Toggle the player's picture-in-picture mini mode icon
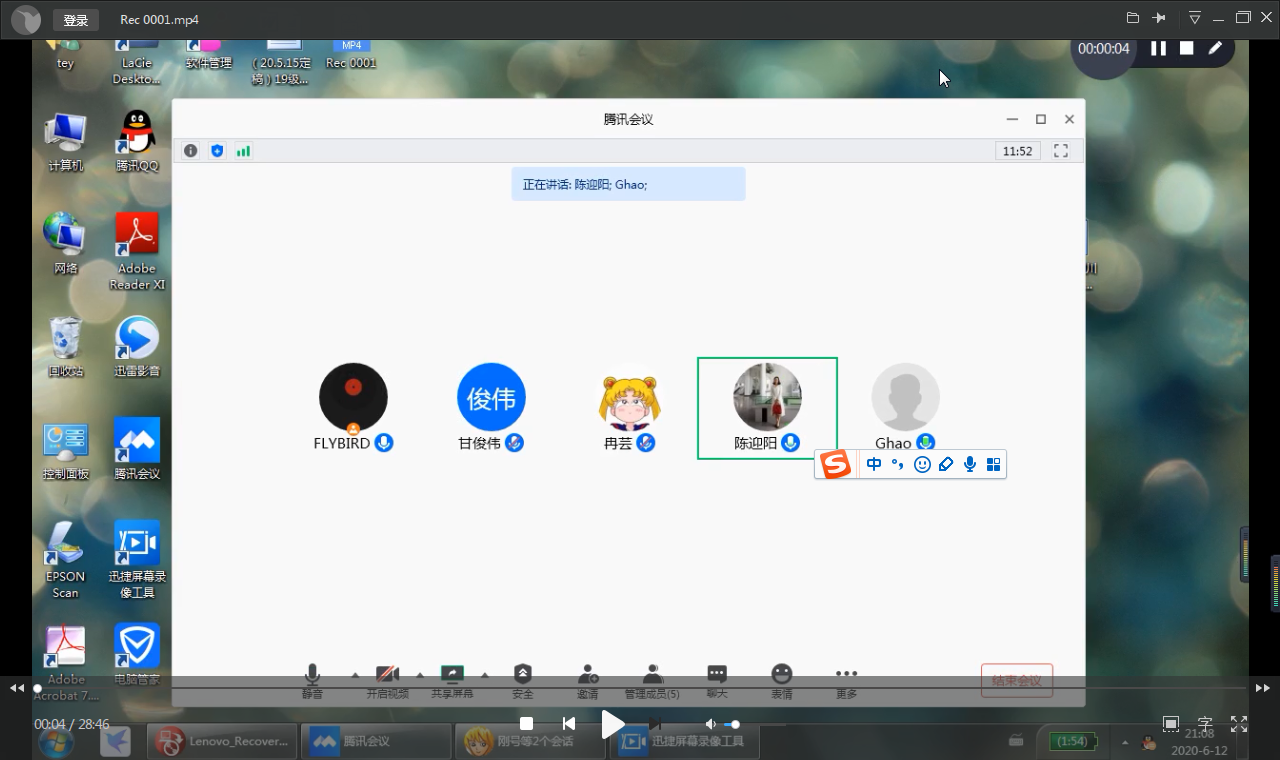 tap(1171, 724)
